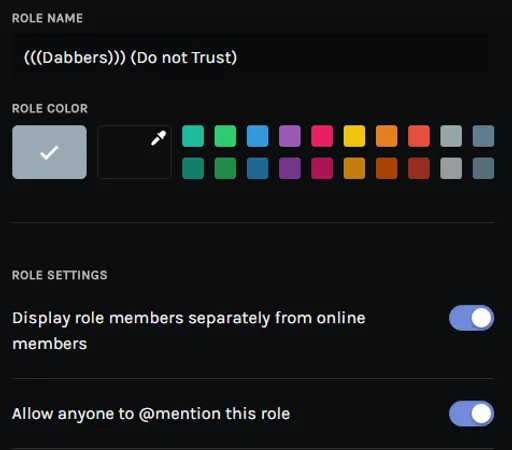Toggle display role members separately switch
512x450 pixels.
[471, 318]
